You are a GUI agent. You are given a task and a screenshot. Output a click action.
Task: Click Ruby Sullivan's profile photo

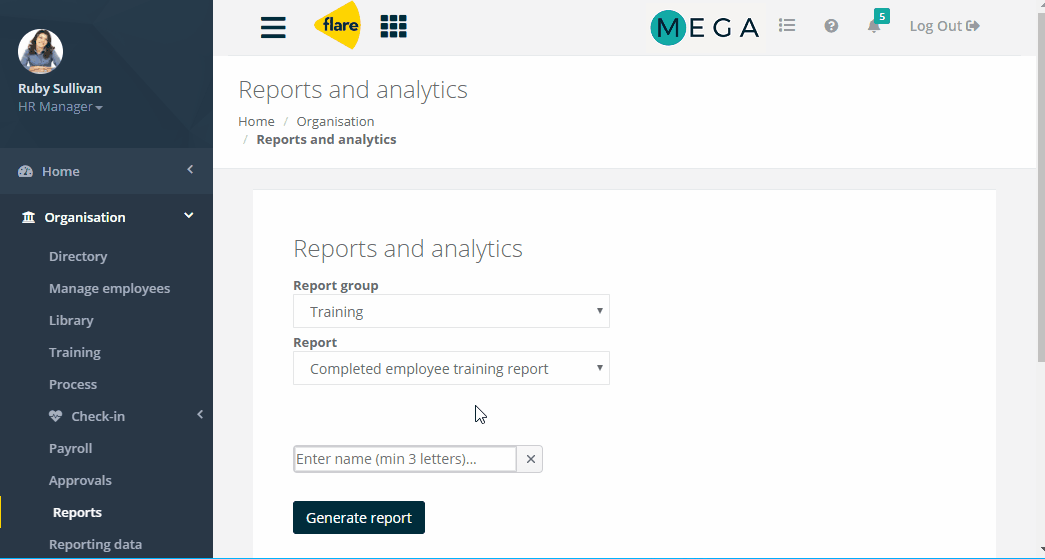pos(41,51)
